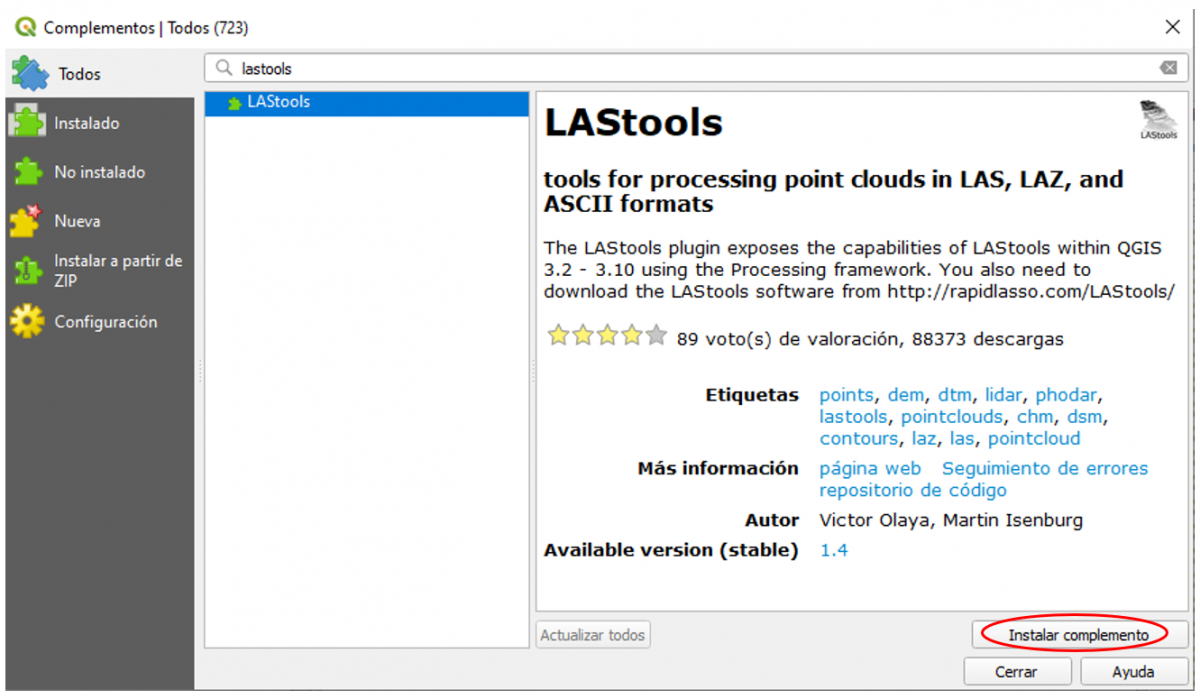Click the version 1.4 link
The width and height of the screenshot is (1200, 699).
pyautogui.click(x=833, y=550)
